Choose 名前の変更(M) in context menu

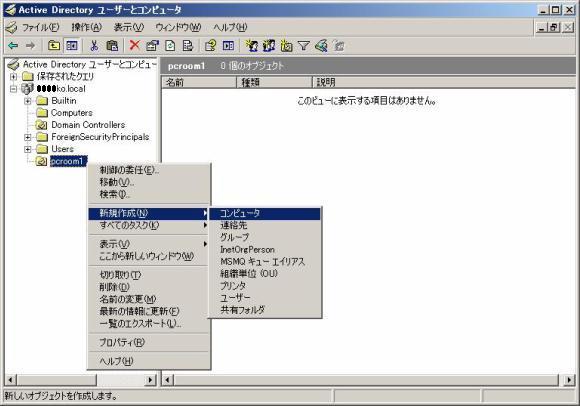149,299
